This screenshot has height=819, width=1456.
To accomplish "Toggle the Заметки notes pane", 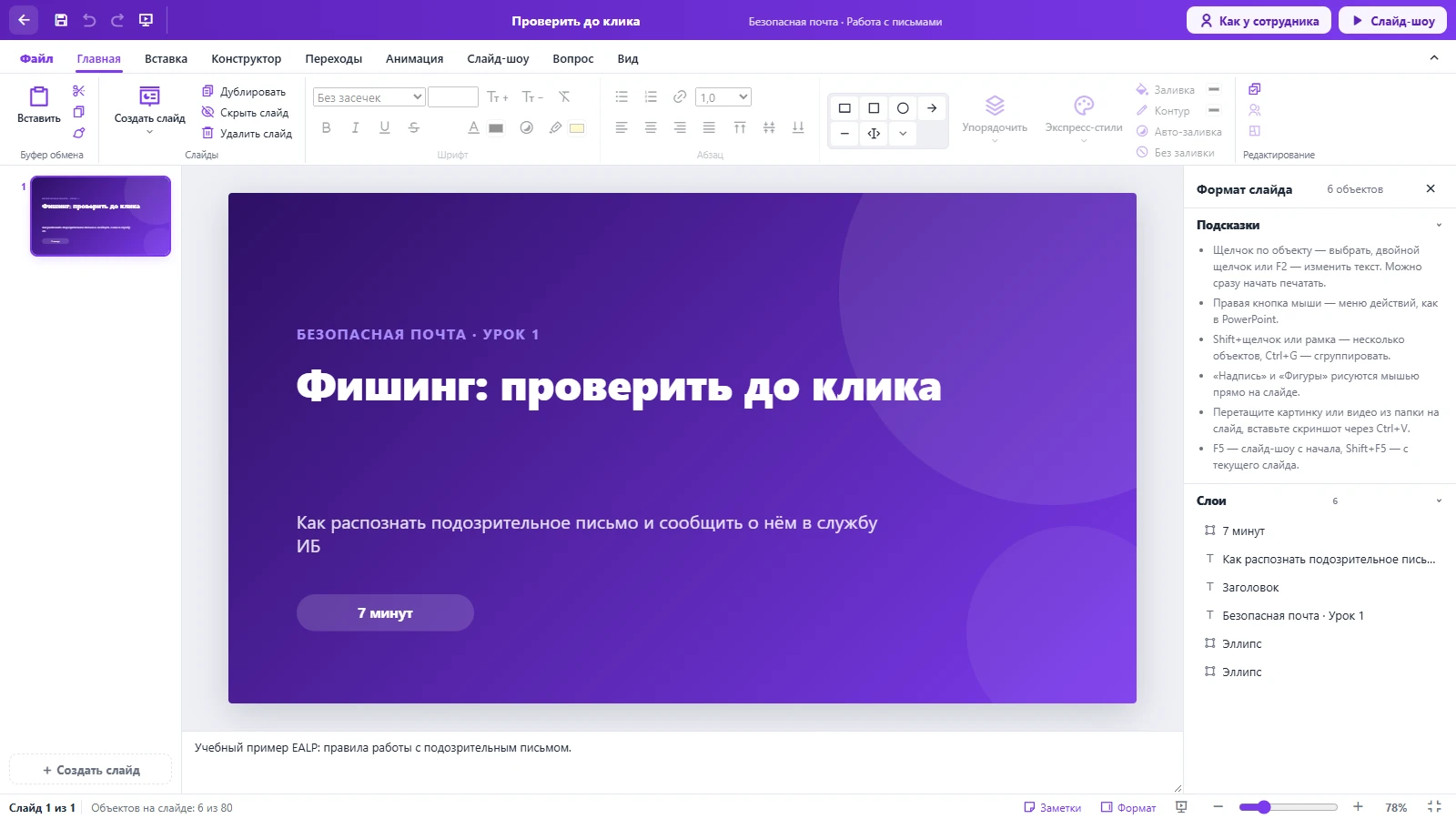I will 1053,807.
